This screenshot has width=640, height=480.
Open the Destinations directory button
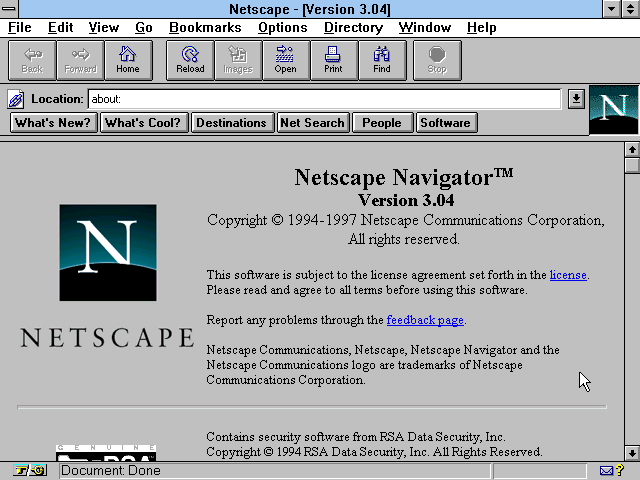tap(232, 123)
